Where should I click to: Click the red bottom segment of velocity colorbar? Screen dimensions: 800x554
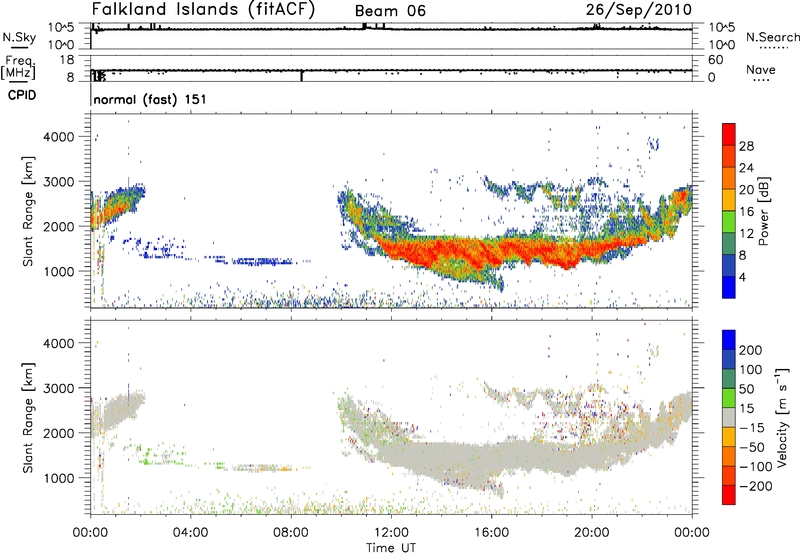click(x=729, y=495)
